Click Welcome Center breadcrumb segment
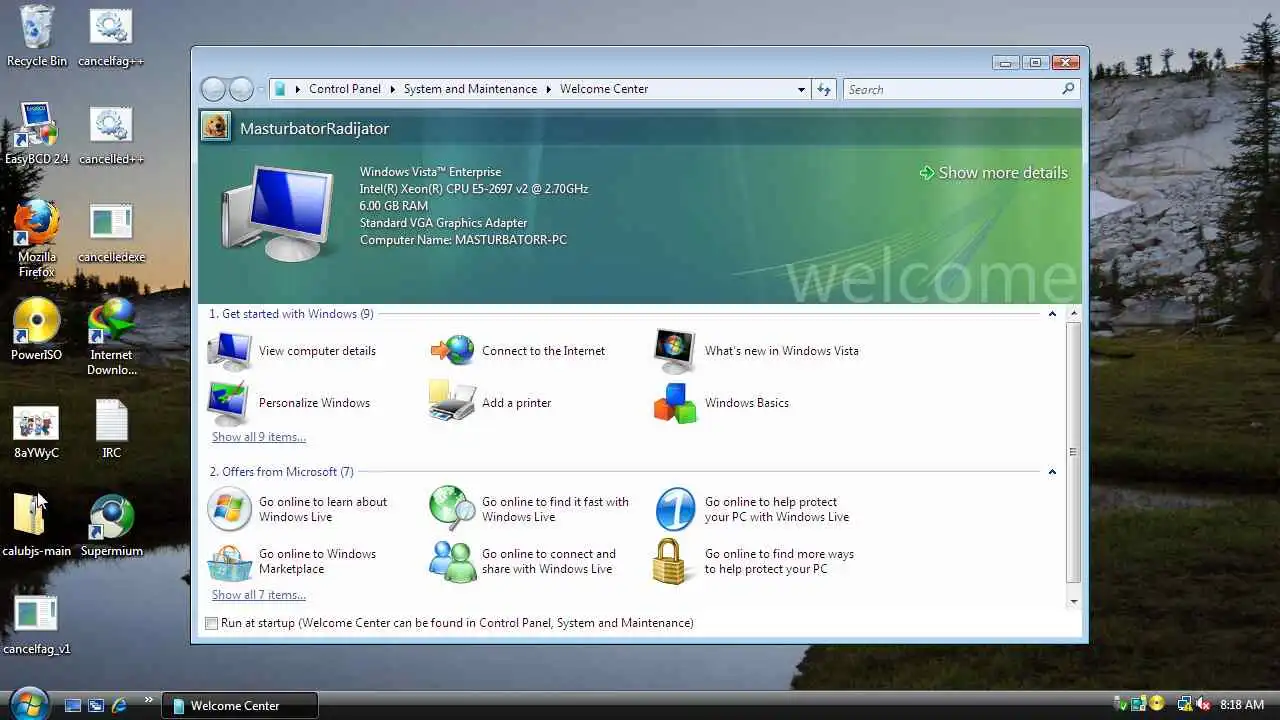1280x720 pixels. coord(604,89)
